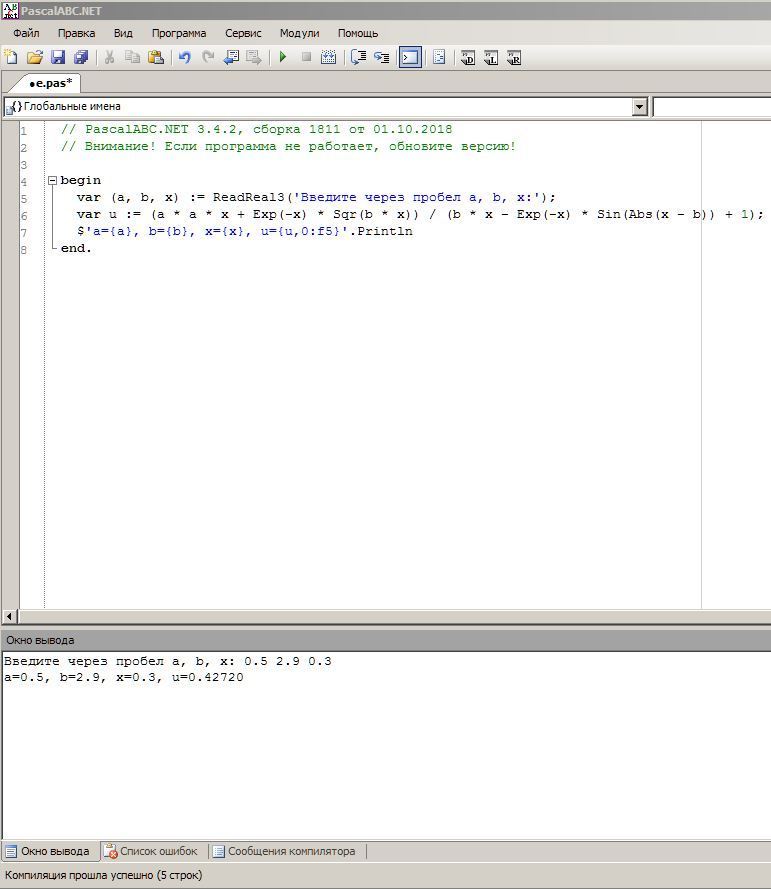Open the Модули menu
This screenshot has height=889, width=771.
coord(299,33)
